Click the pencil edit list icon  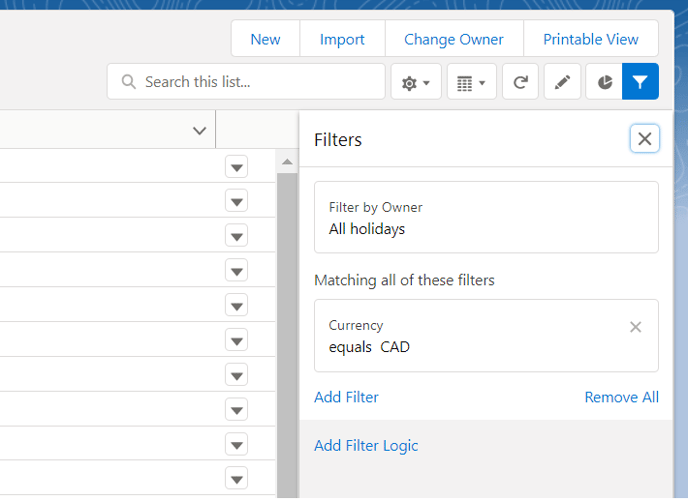pos(562,82)
